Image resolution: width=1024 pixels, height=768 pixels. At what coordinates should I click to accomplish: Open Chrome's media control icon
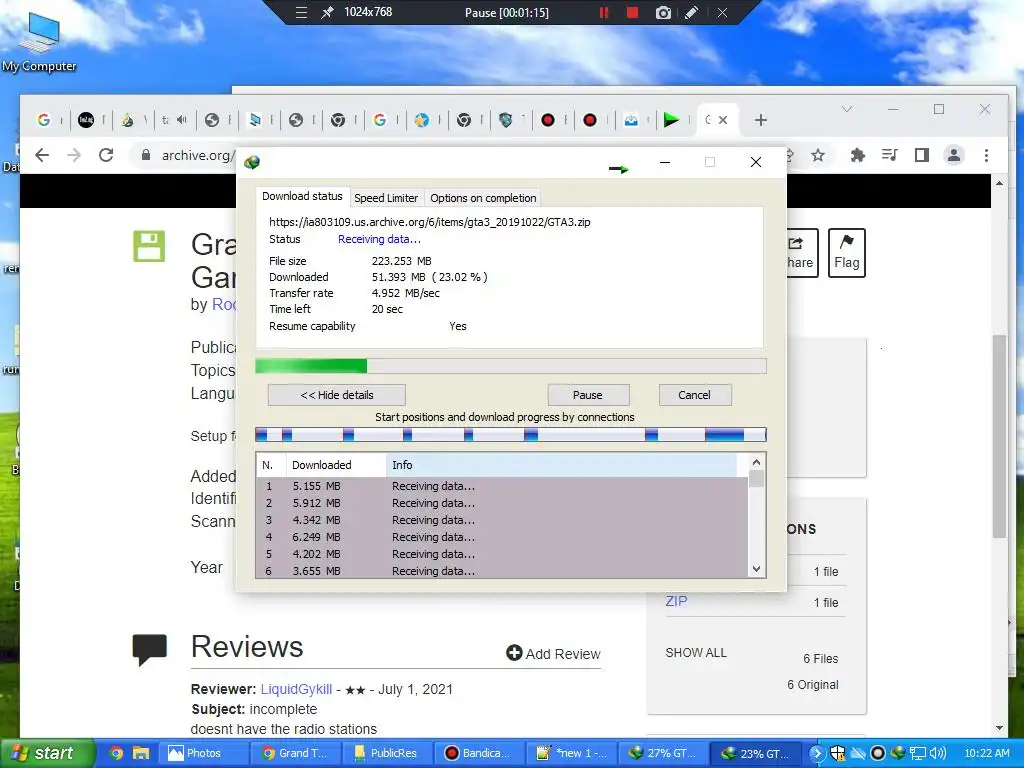tap(889, 155)
